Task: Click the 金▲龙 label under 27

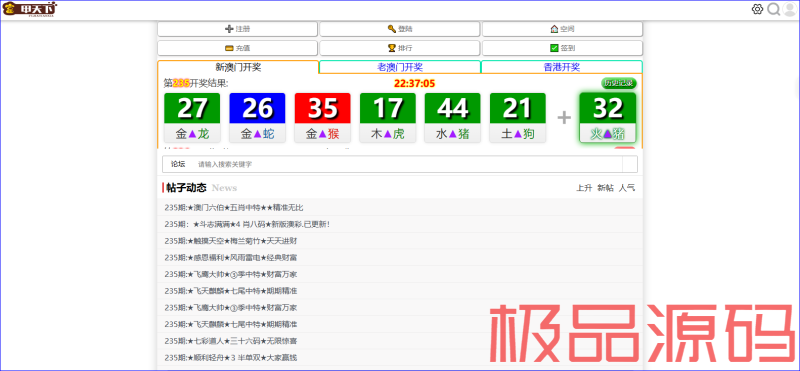Action: point(192,134)
